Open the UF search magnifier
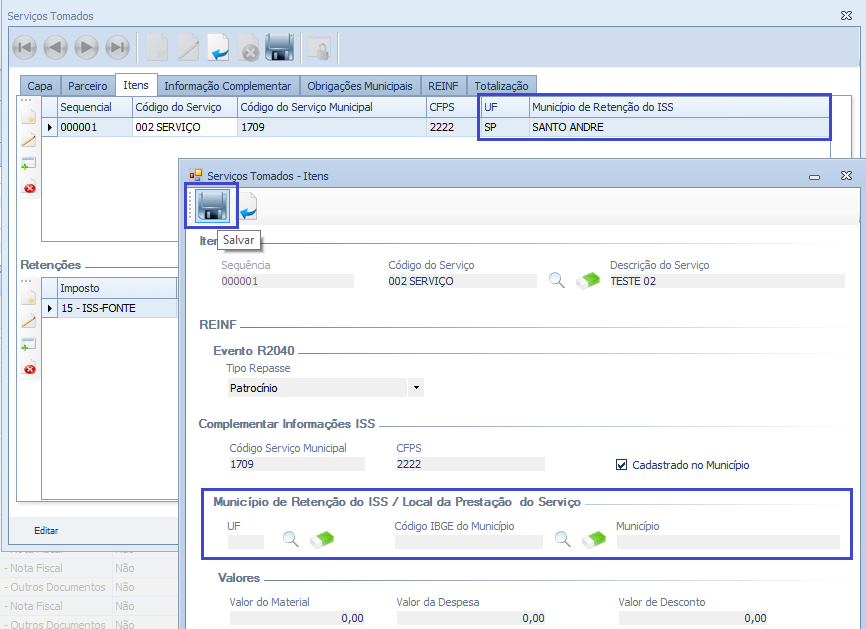 click(290, 540)
